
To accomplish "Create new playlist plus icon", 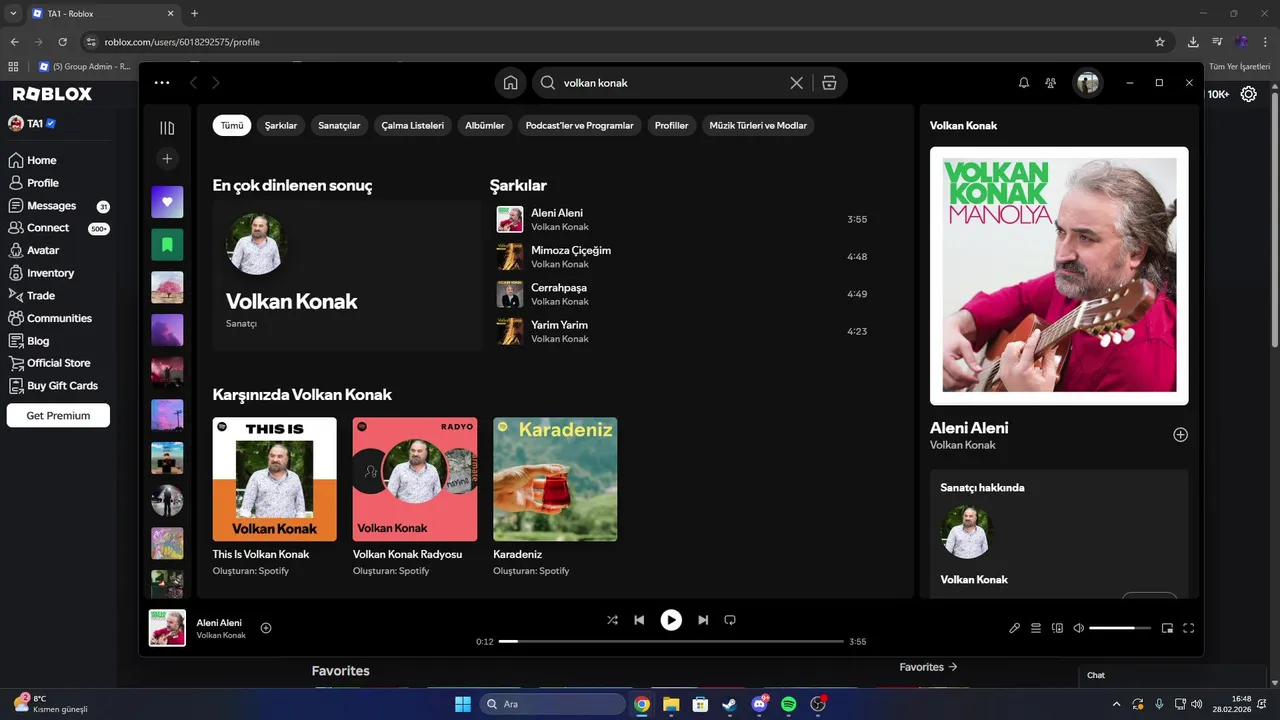I will click(x=167, y=159).
